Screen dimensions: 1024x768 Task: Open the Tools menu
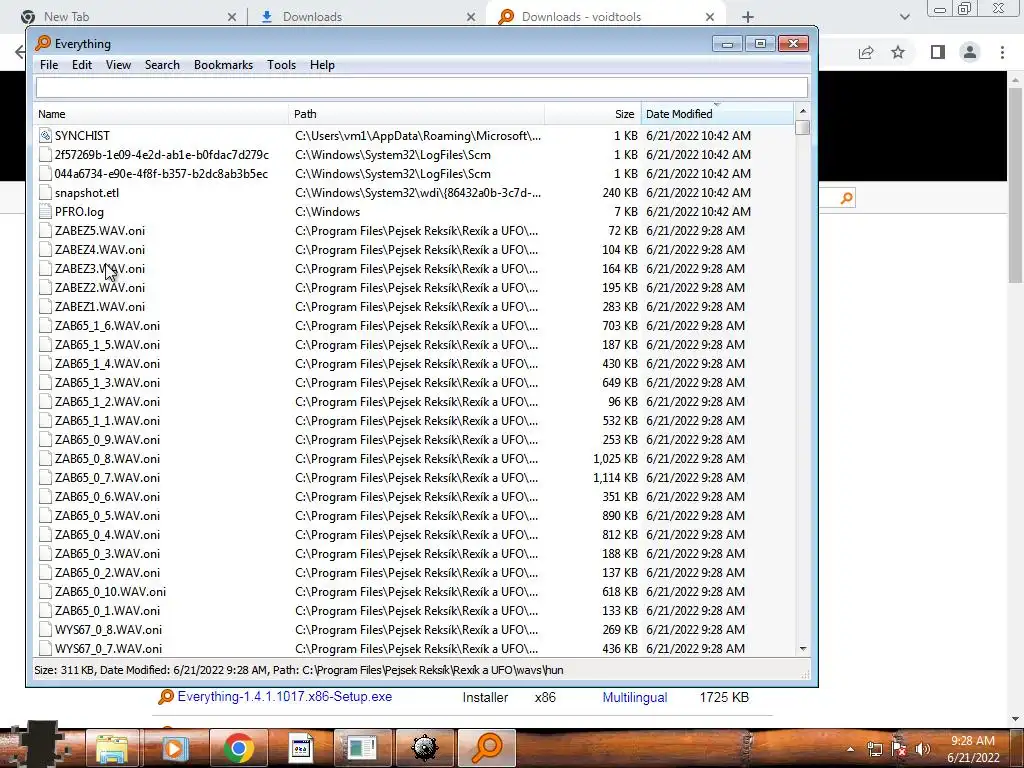click(x=281, y=65)
